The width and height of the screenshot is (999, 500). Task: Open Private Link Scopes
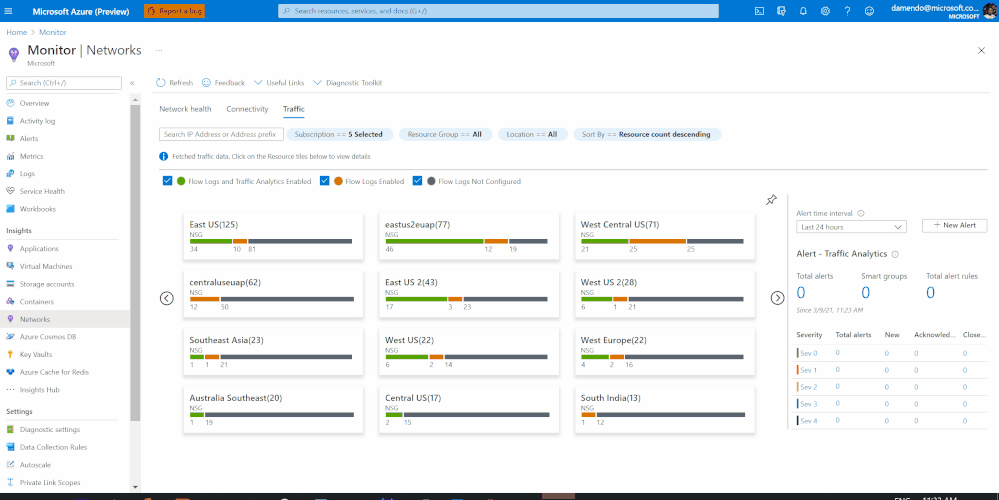click(50, 483)
